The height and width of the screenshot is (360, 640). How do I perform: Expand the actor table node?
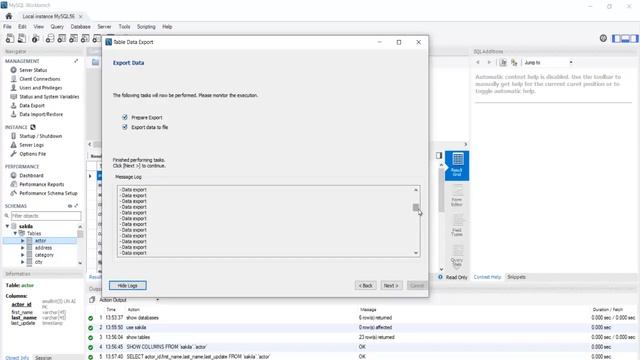[23, 241]
